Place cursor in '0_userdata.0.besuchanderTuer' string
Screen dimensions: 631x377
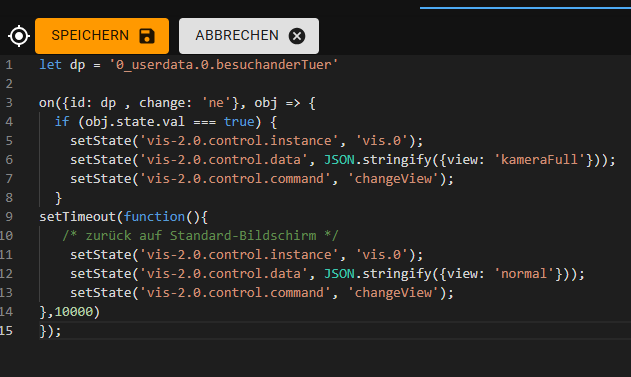coord(224,65)
